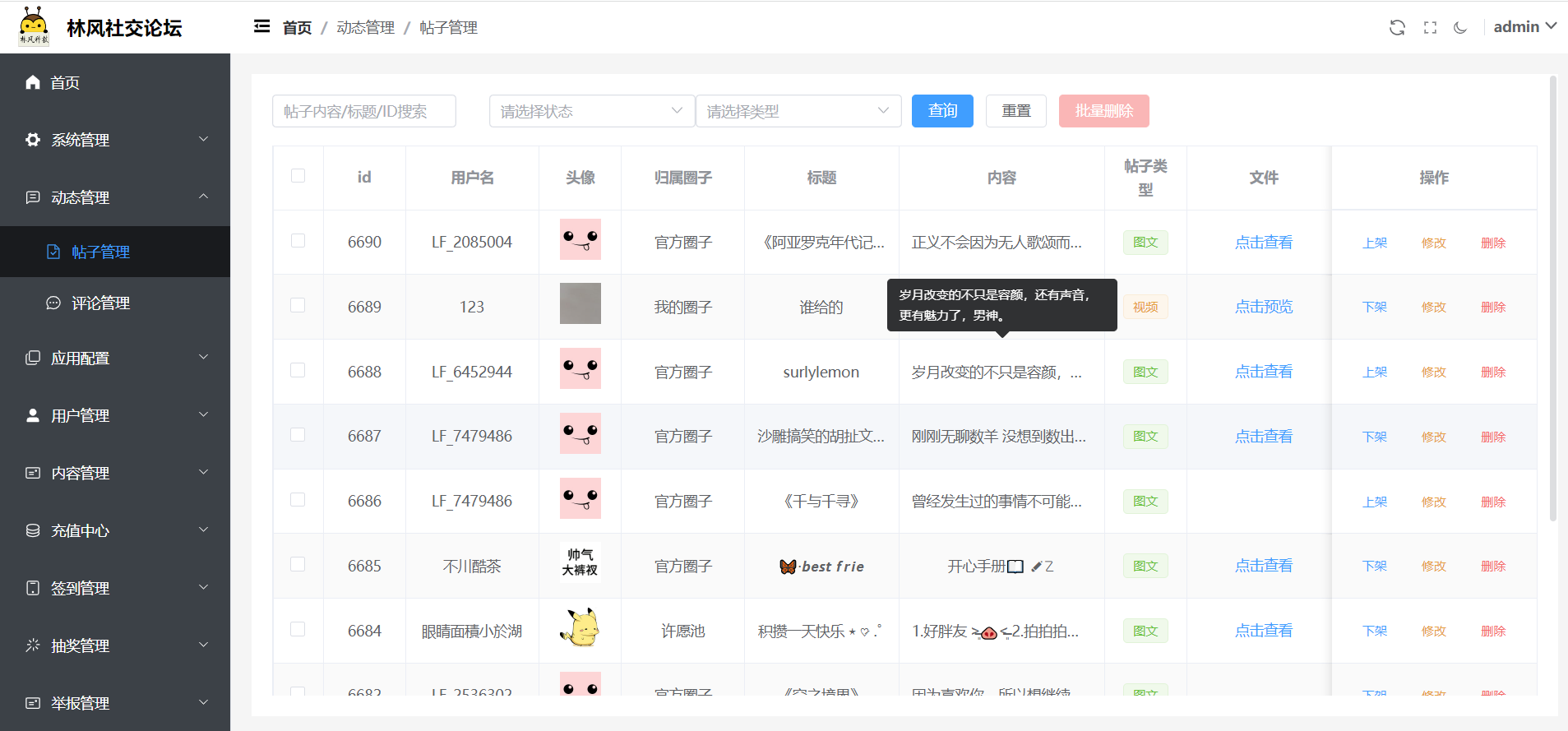Tick the checkbox for post 6685
The image size is (1568, 731).
(x=298, y=565)
